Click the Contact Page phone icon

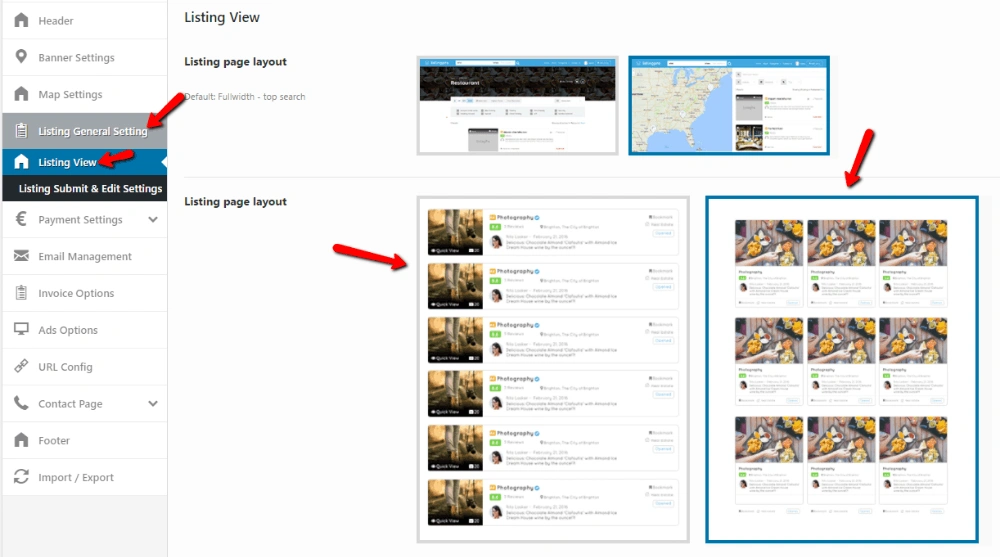(21, 404)
